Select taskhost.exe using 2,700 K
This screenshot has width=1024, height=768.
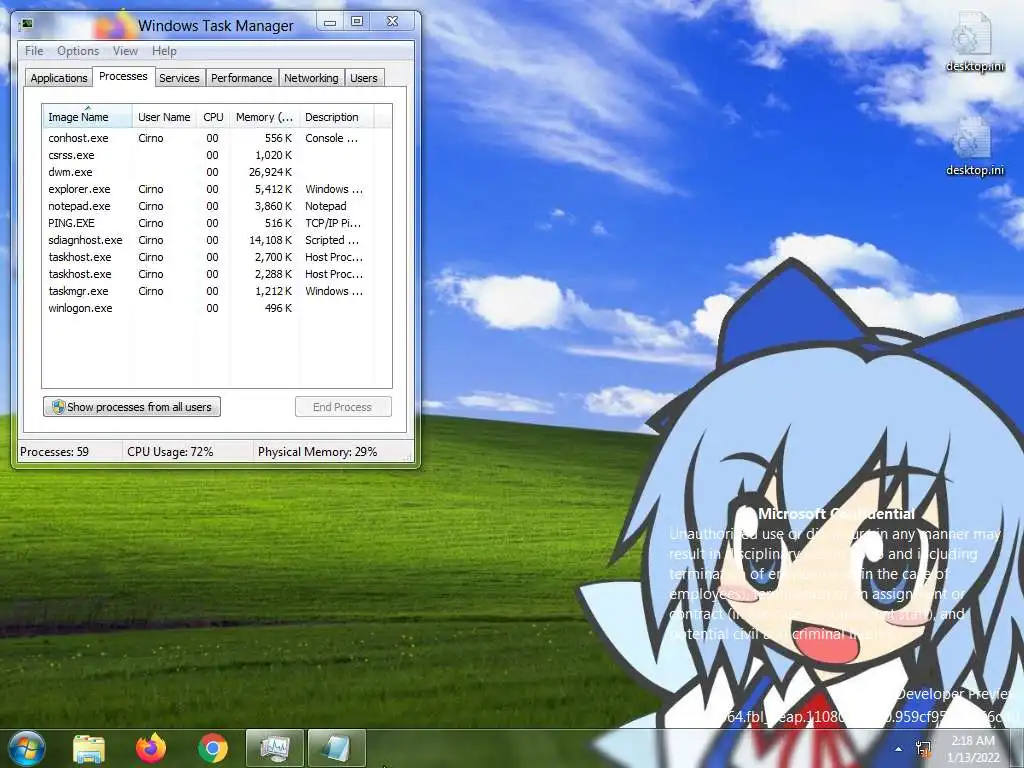click(217, 257)
